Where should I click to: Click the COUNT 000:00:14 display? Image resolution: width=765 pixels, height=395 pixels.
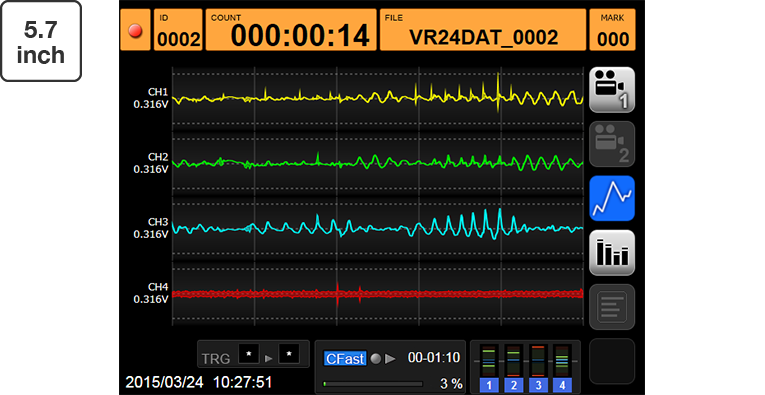coord(291,30)
